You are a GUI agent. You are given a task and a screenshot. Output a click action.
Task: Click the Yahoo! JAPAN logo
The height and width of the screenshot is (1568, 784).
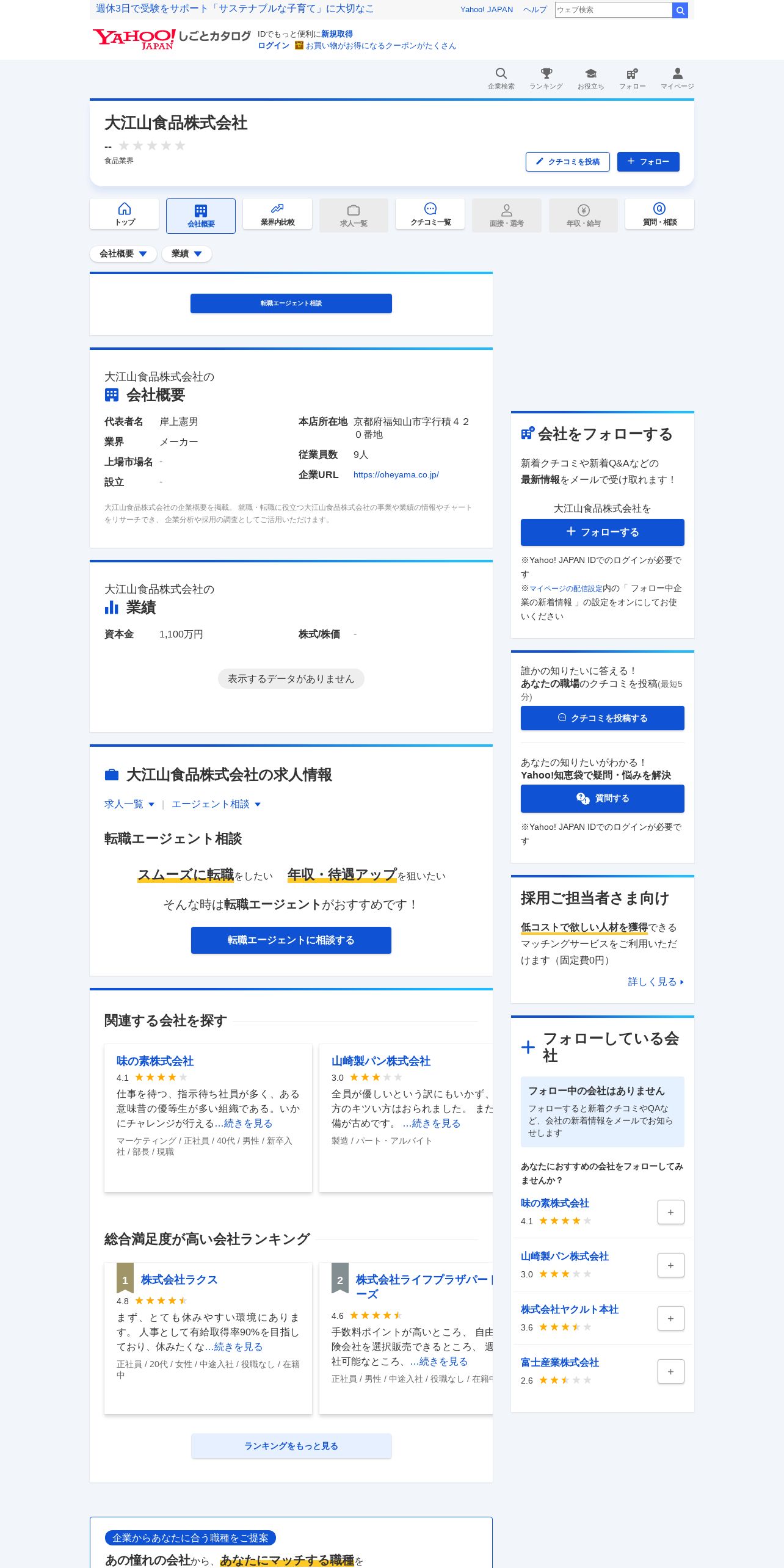click(134, 39)
